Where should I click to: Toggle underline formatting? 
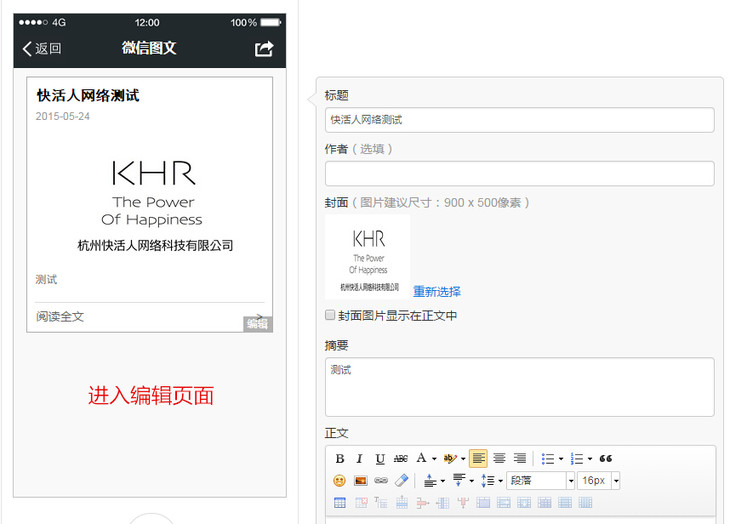click(380, 459)
